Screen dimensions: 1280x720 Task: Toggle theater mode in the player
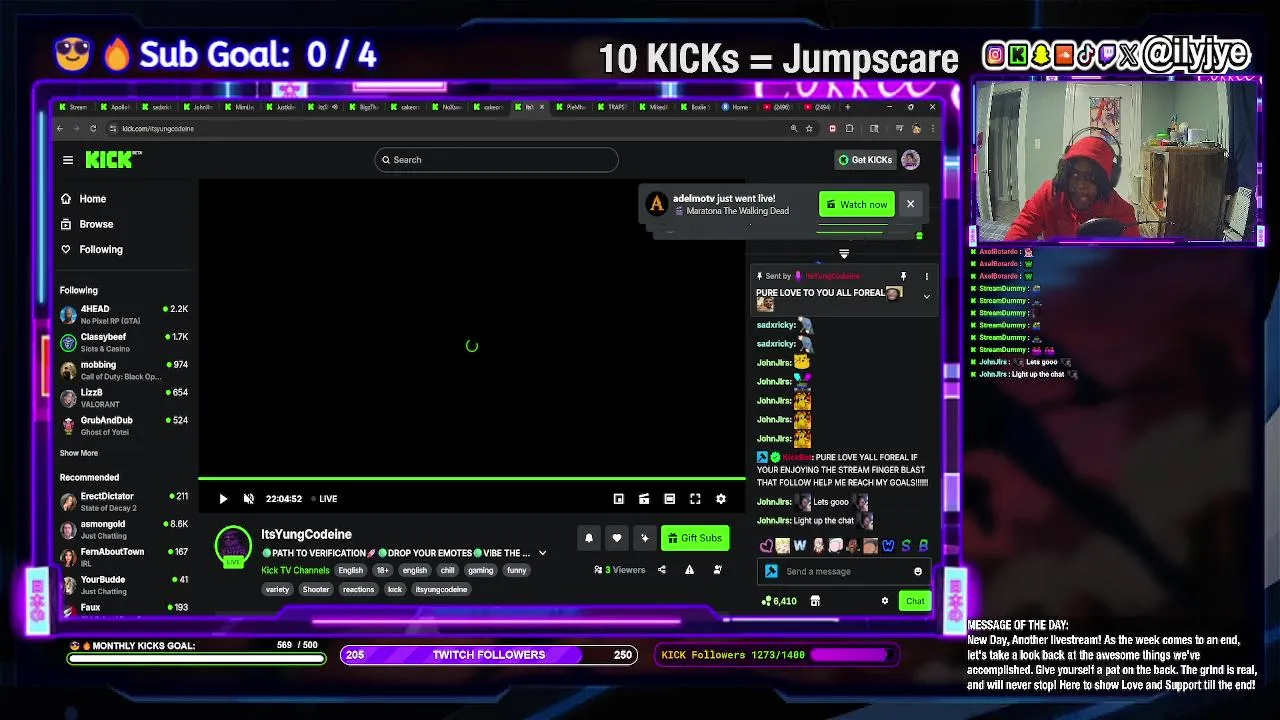[x=669, y=499]
